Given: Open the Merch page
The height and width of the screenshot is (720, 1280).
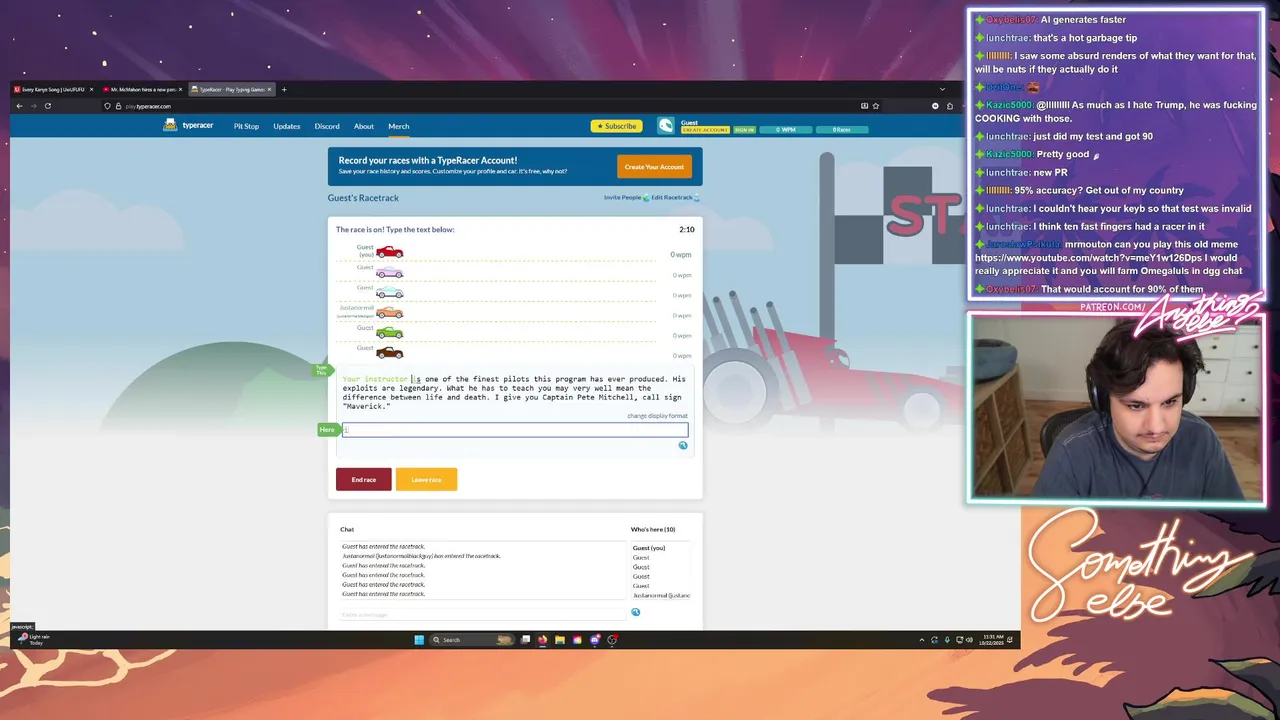Looking at the screenshot, I should pos(398,126).
